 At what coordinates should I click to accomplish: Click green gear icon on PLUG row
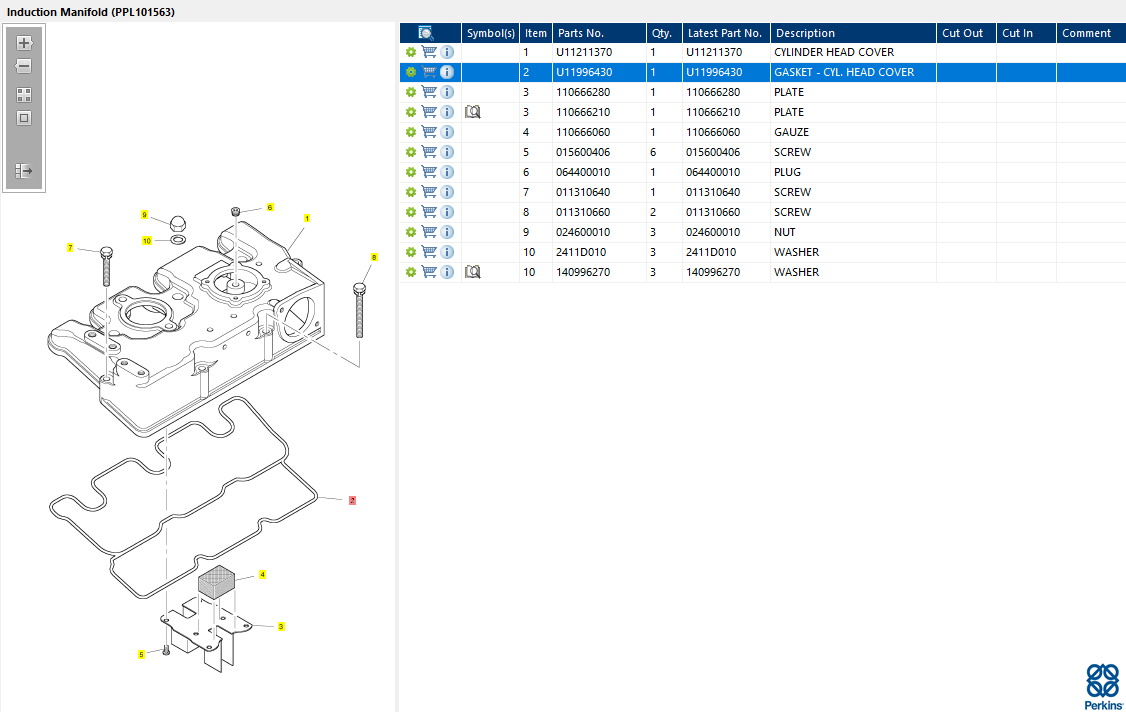click(x=410, y=172)
